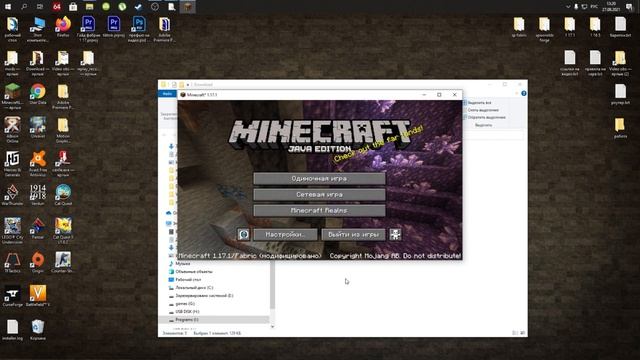The image size is (640, 360).
Task: Open the Chrome User Data shortcut
Action: pyautogui.click(x=38, y=94)
